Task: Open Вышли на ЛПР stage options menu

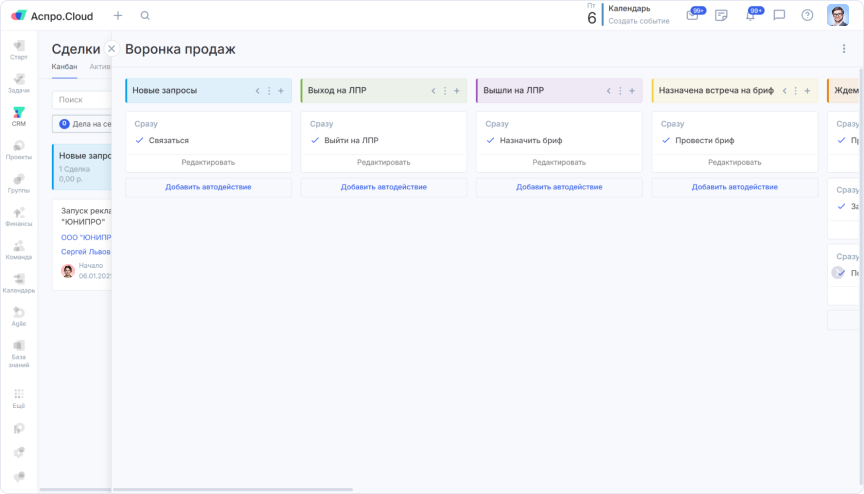Action: coord(620,91)
